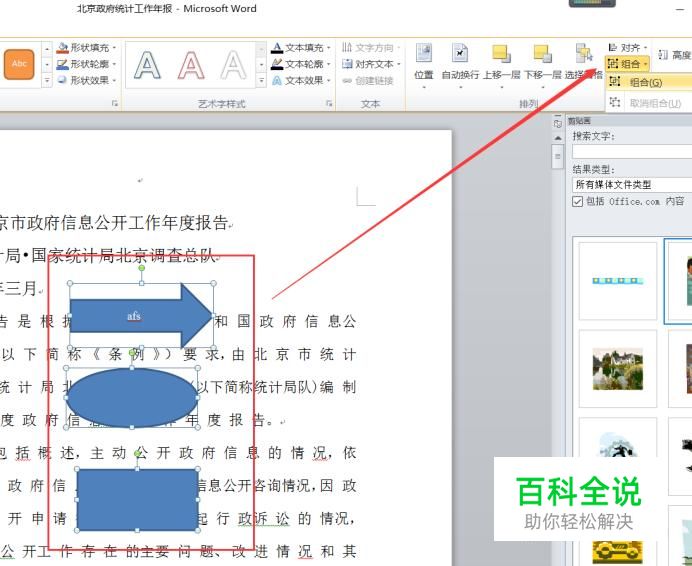The height and width of the screenshot is (566, 692).
Task: Expand the WordArt styles gallery
Action: tap(261, 81)
